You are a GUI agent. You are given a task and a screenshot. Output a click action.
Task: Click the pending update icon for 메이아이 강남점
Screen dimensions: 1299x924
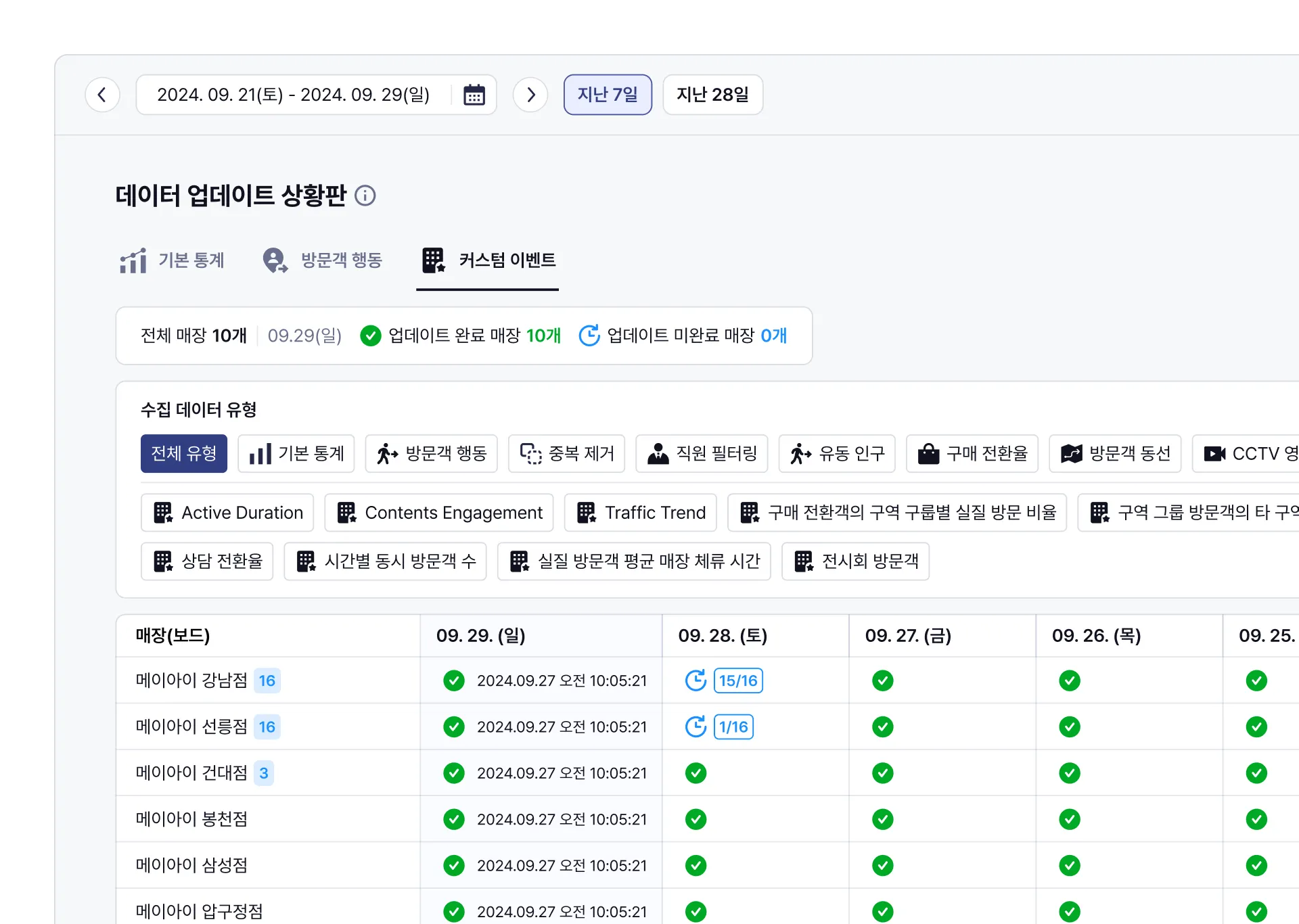click(696, 680)
